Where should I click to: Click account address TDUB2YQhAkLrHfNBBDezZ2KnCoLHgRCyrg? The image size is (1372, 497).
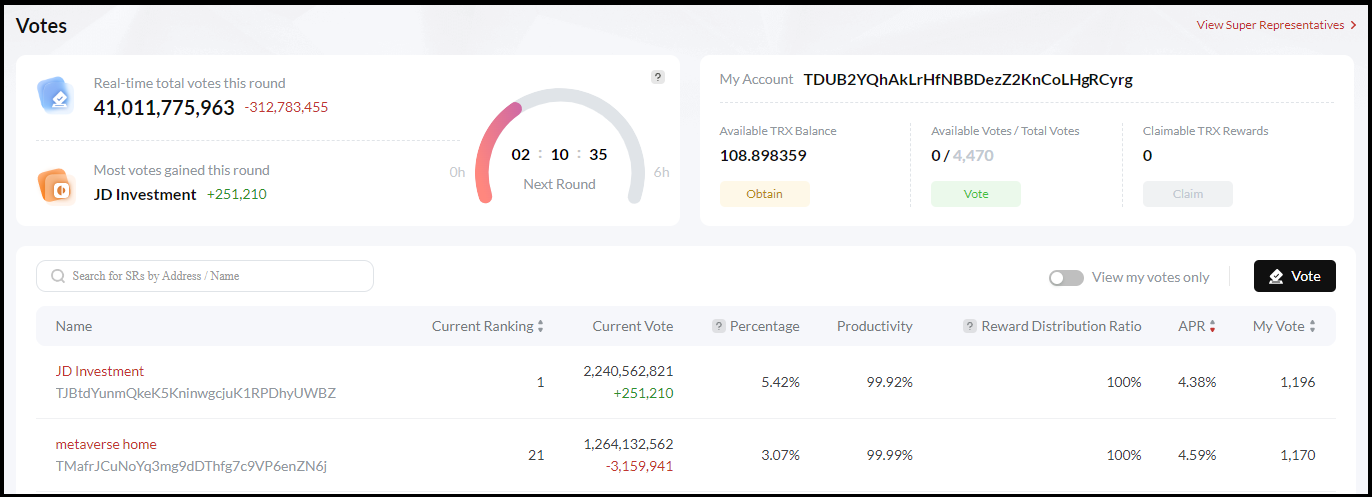(968, 79)
